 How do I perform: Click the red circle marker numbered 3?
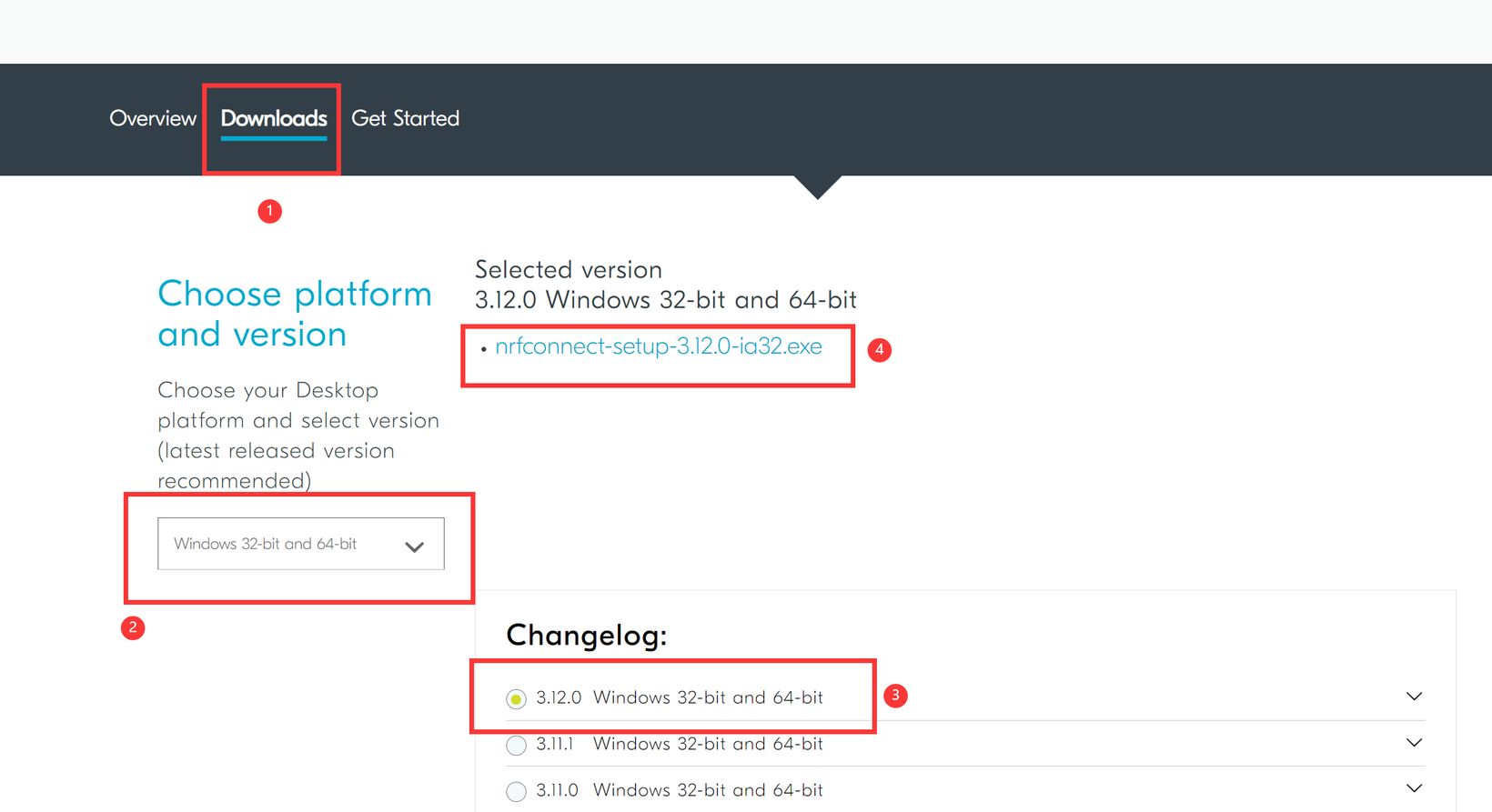pos(895,696)
